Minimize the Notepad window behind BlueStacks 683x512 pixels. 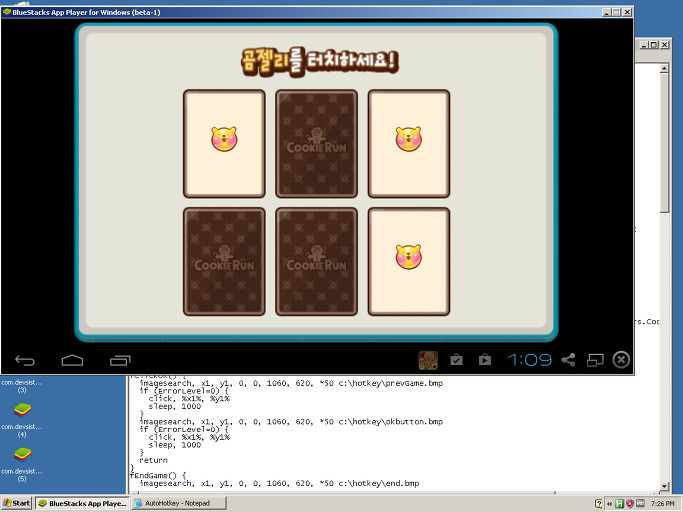(644, 44)
